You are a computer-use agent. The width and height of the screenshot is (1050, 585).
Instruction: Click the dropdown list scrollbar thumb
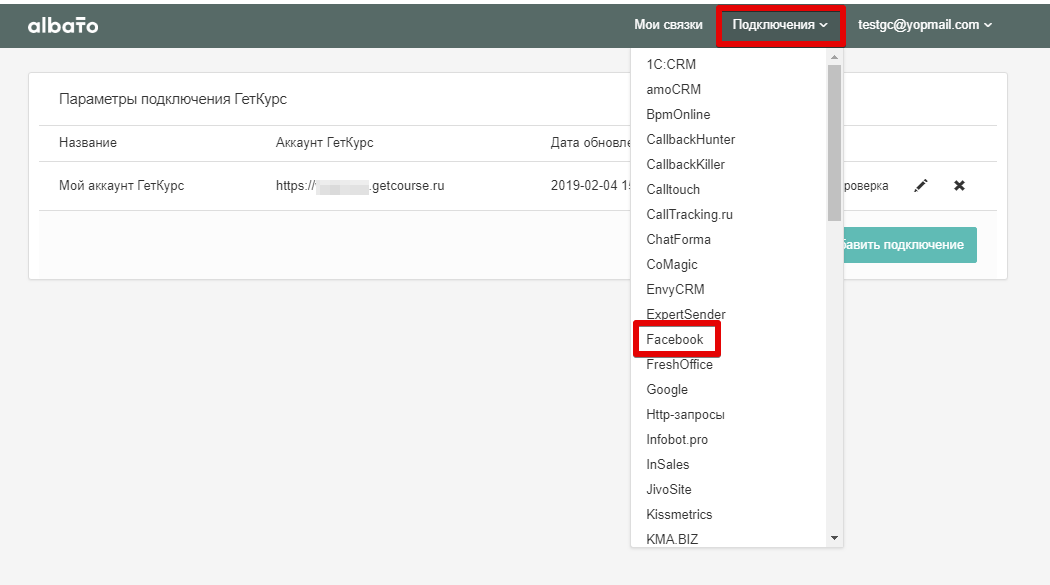(x=834, y=143)
